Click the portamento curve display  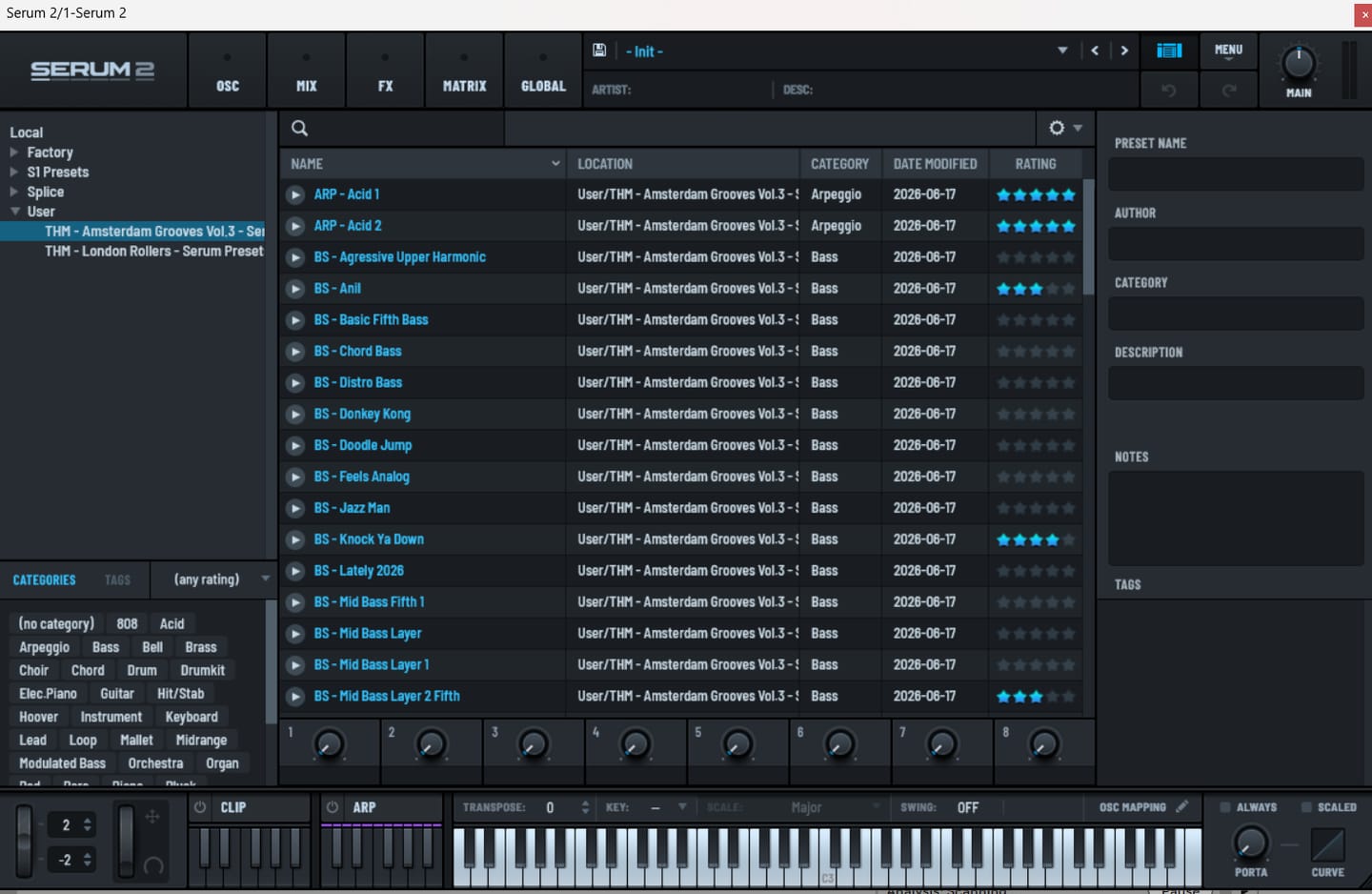1327,844
